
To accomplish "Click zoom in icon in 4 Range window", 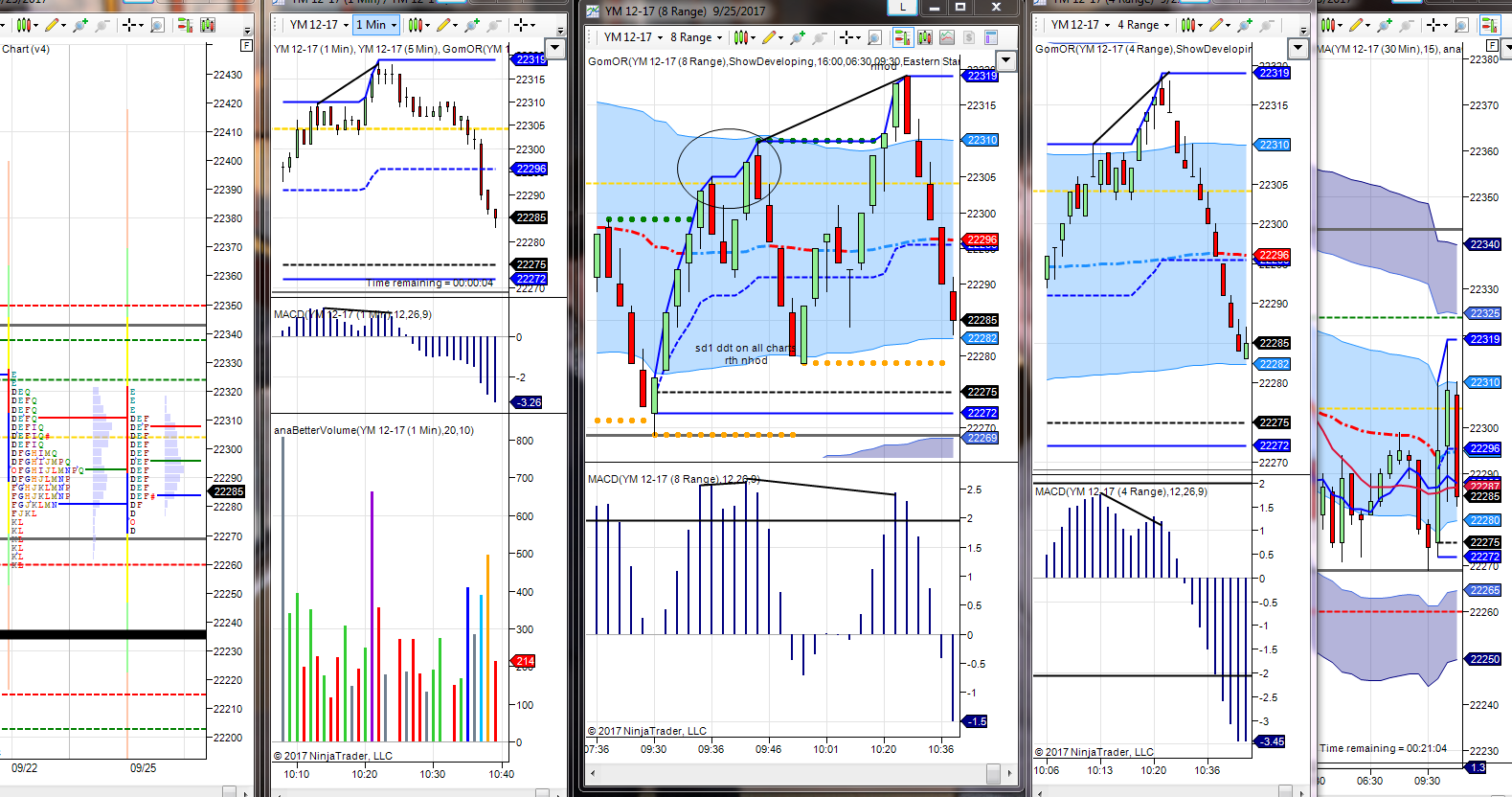I will pyautogui.click(x=1245, y=25).
